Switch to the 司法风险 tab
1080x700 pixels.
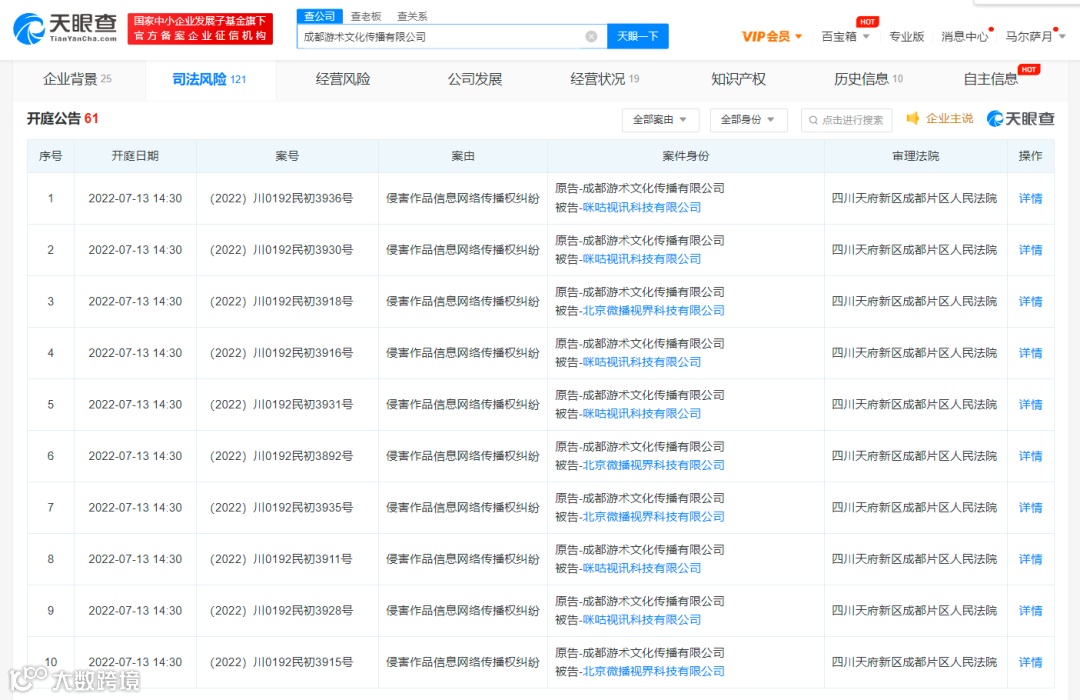[209, 79]
